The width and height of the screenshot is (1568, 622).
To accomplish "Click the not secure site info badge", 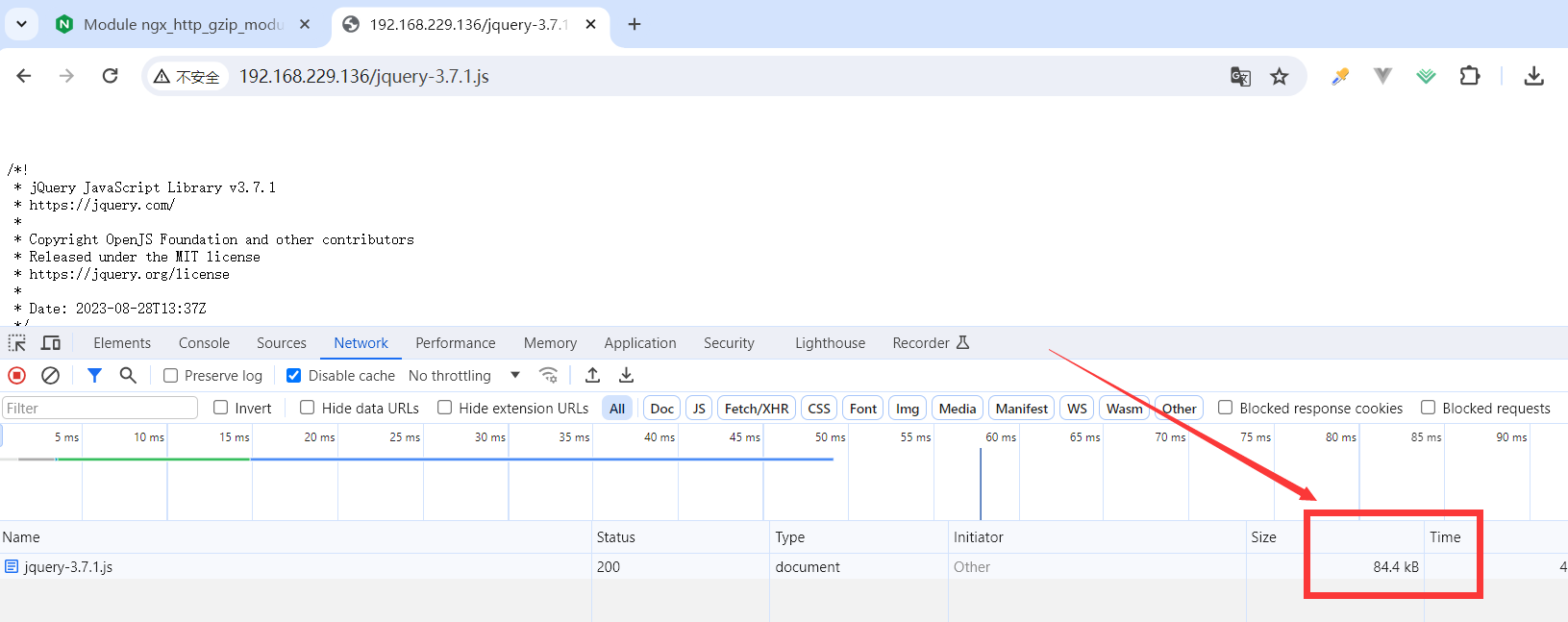I will pos(187,77).
